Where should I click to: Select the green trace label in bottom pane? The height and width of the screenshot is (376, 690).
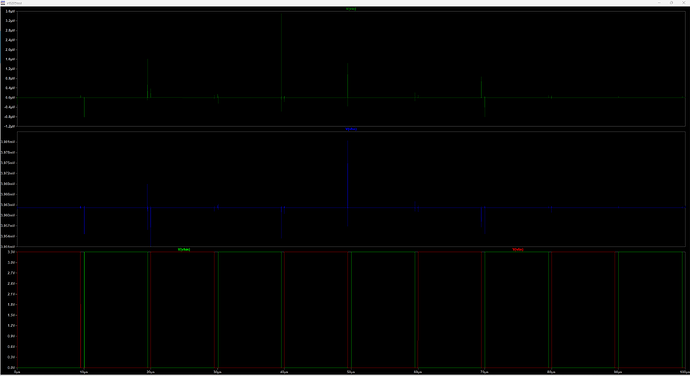(x=184, y=250)
